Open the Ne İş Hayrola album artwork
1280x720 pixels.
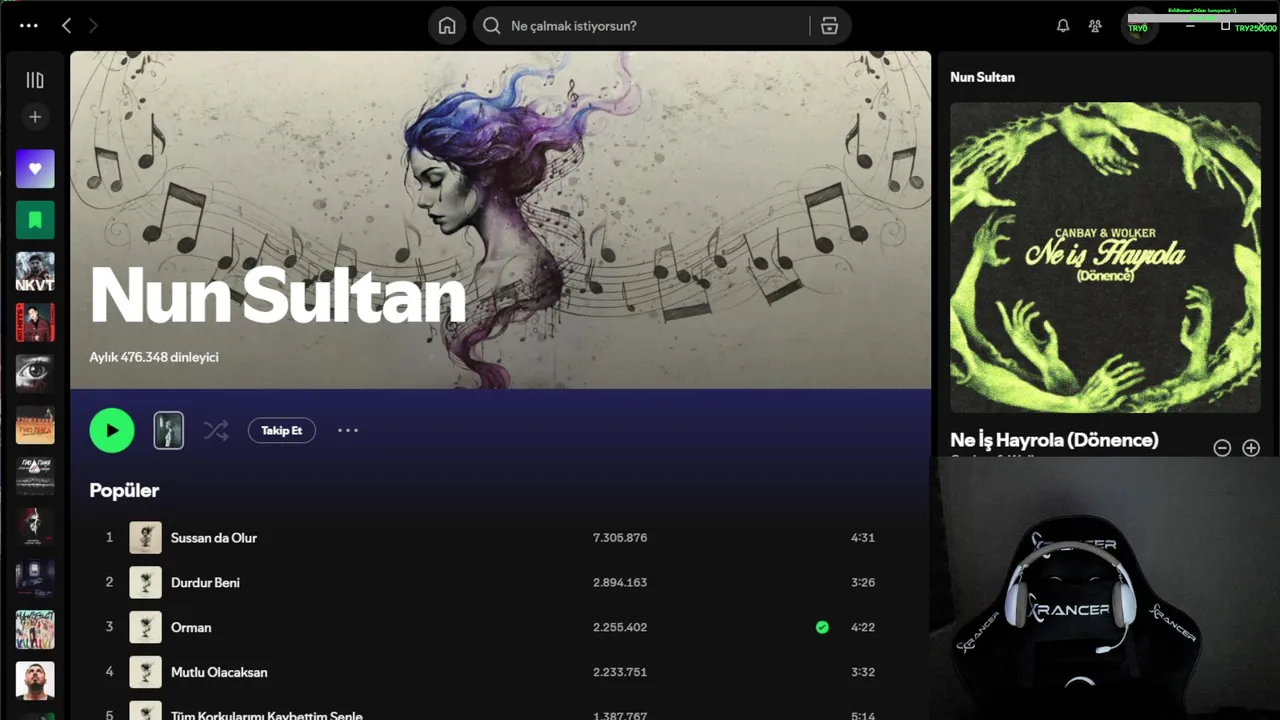point(1105,257)
